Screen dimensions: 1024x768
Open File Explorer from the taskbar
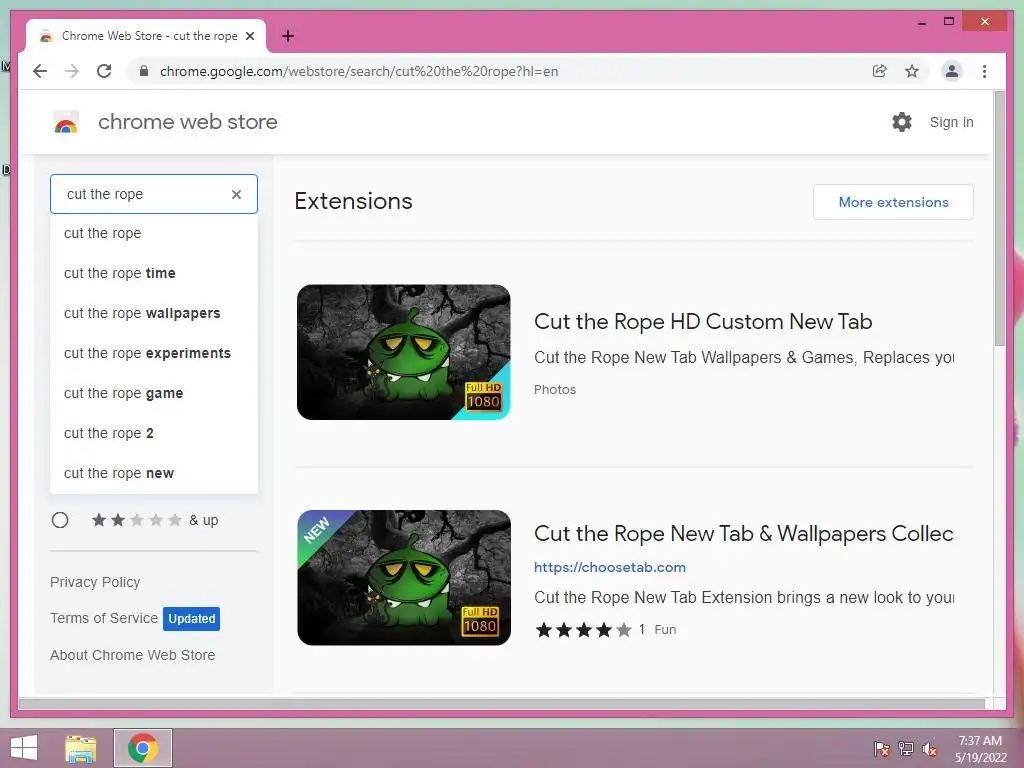81,748
